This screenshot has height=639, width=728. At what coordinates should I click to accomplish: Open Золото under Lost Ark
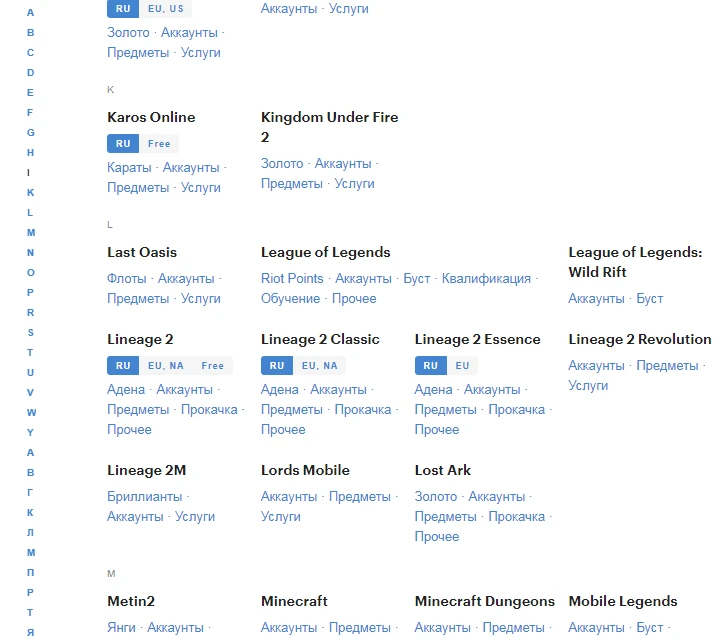tap(436, 496)
